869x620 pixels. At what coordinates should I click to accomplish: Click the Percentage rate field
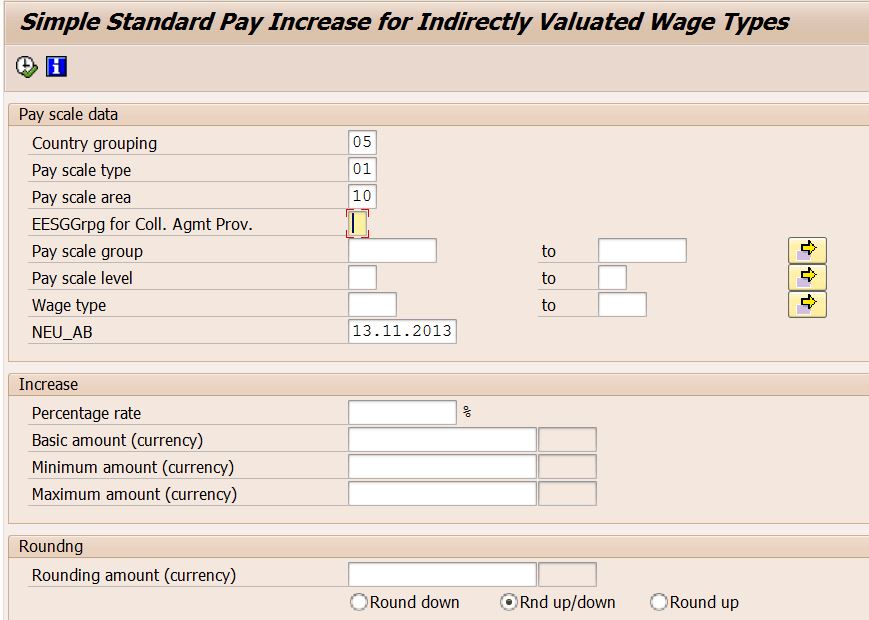pyautogui.click(x=400, y=412)
